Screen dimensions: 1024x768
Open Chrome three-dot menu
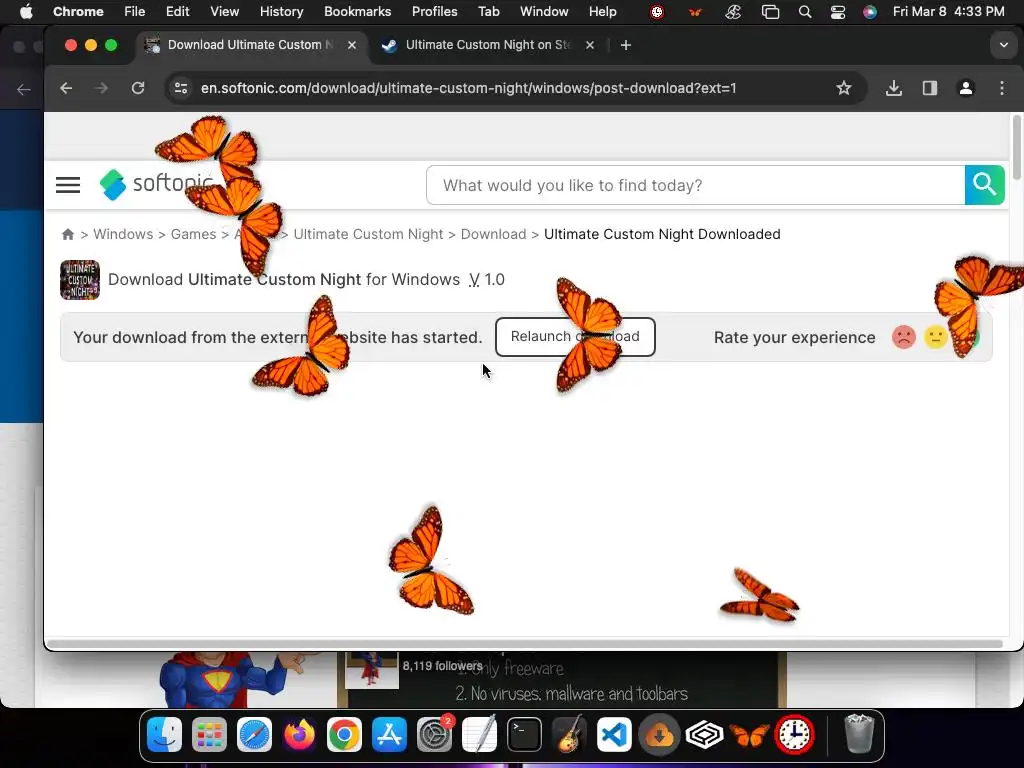tap(1002, 88)
